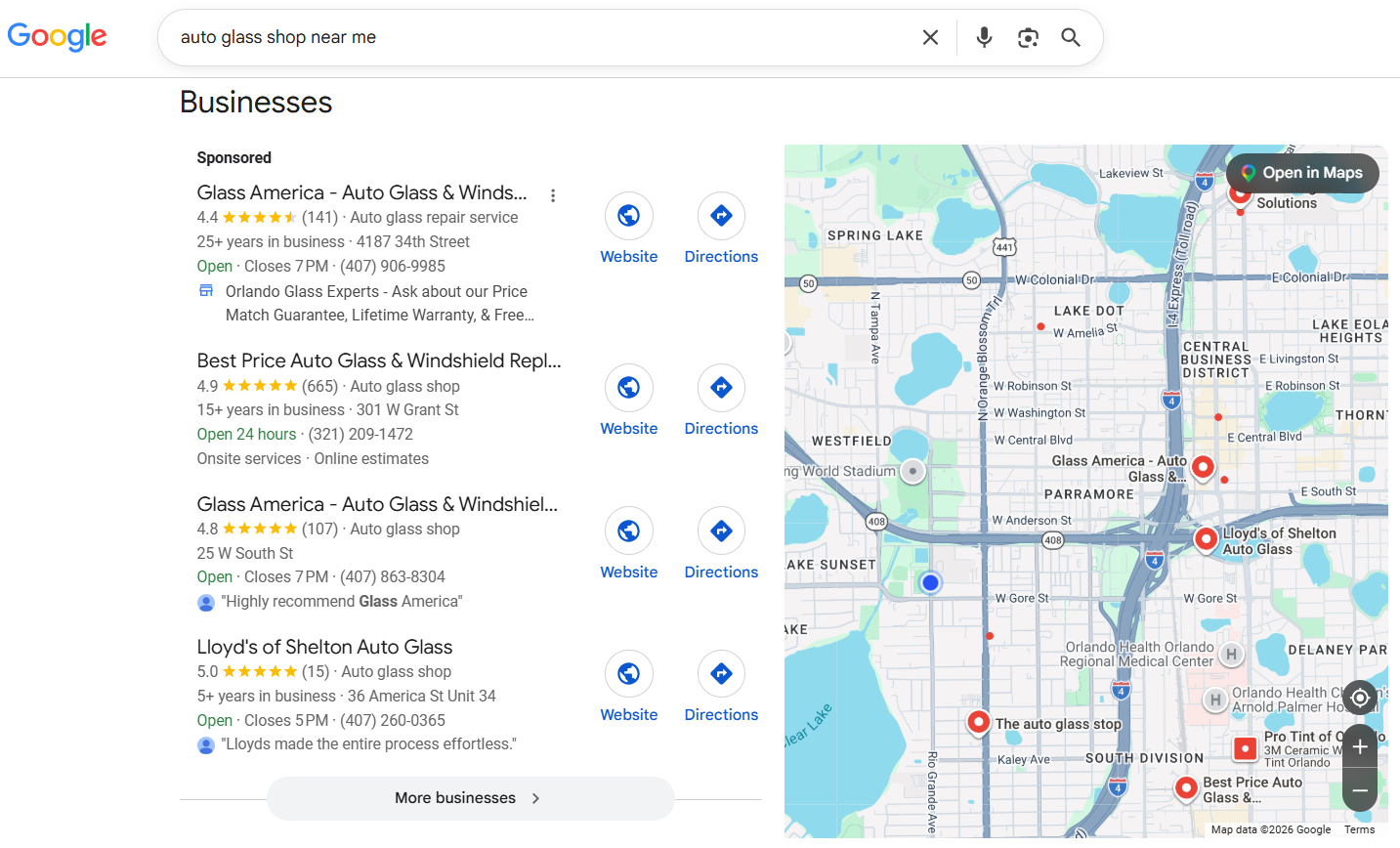Open more options for sponsored Glass America listing
Screen dimensions: 1400x848
tap(553, 195)
